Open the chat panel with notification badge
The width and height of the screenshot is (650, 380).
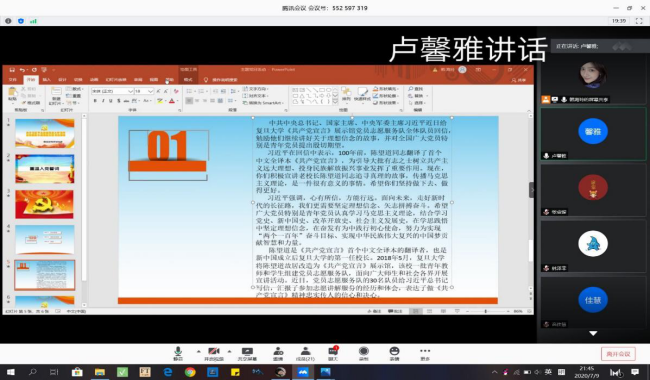(333, 353)
